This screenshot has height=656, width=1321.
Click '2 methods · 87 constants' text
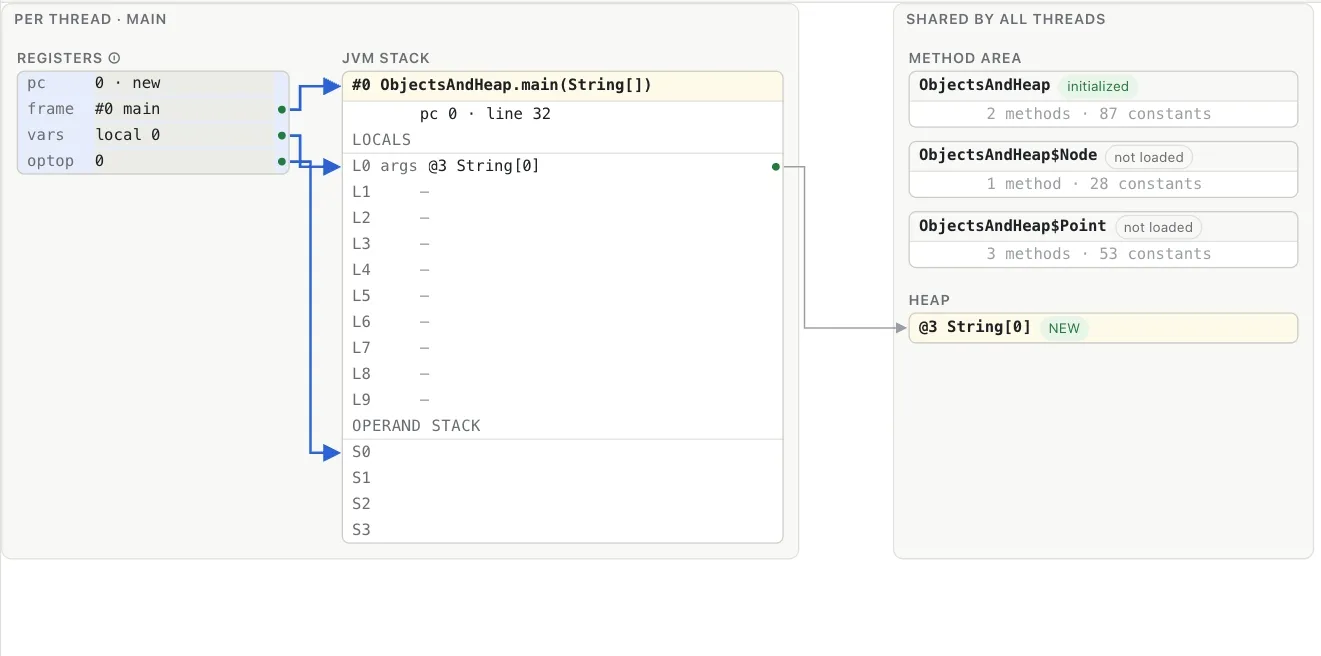pos(1098,114)
